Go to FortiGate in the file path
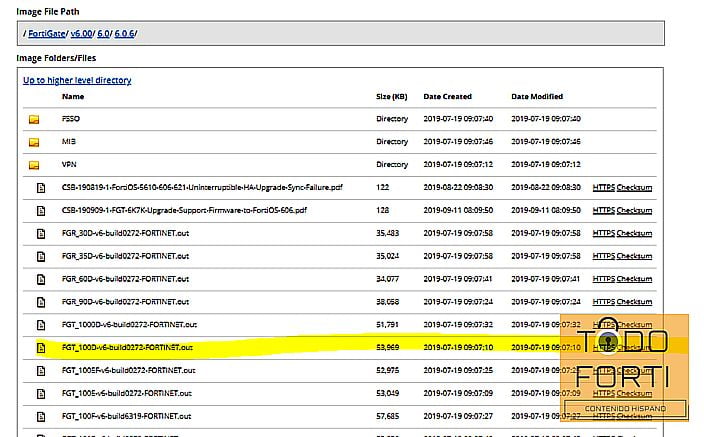The image size is (704, 437). click(x=47, y=33)
